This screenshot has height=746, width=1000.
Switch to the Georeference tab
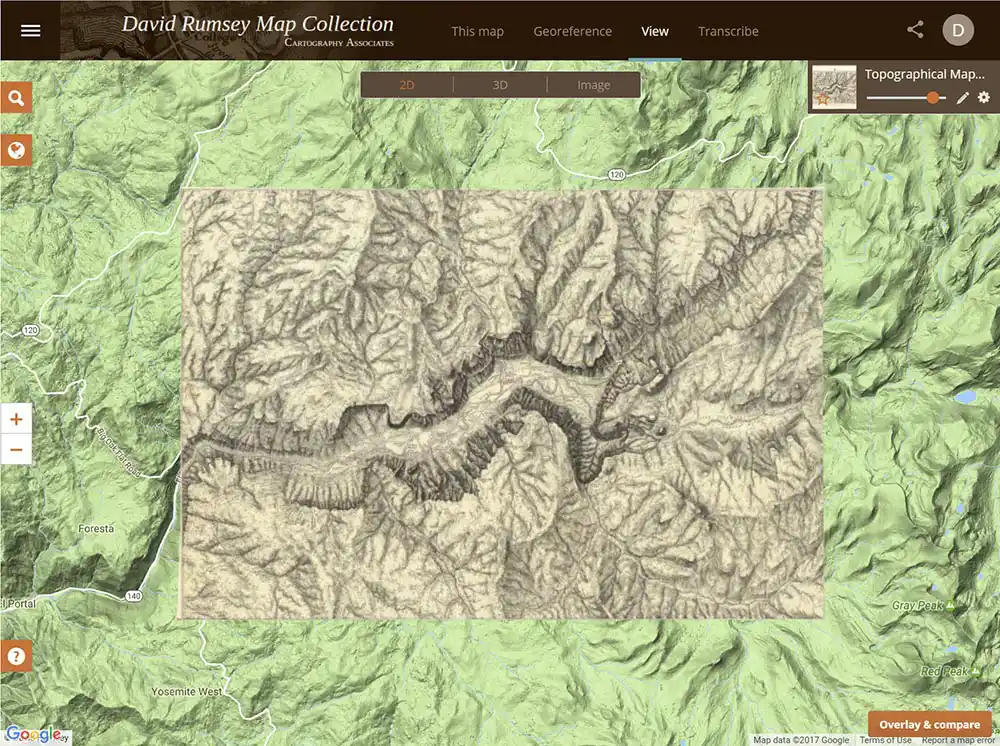(x=572, y=31)
